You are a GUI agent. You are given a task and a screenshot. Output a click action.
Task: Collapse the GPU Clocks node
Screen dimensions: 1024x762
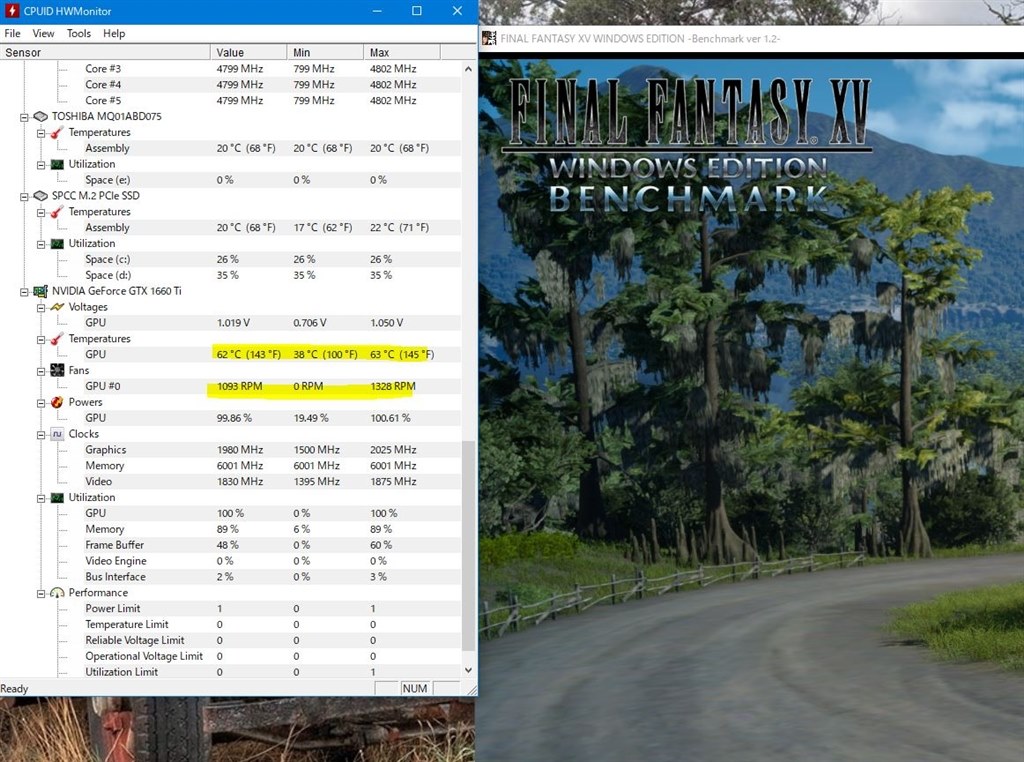tap(40, 435)
